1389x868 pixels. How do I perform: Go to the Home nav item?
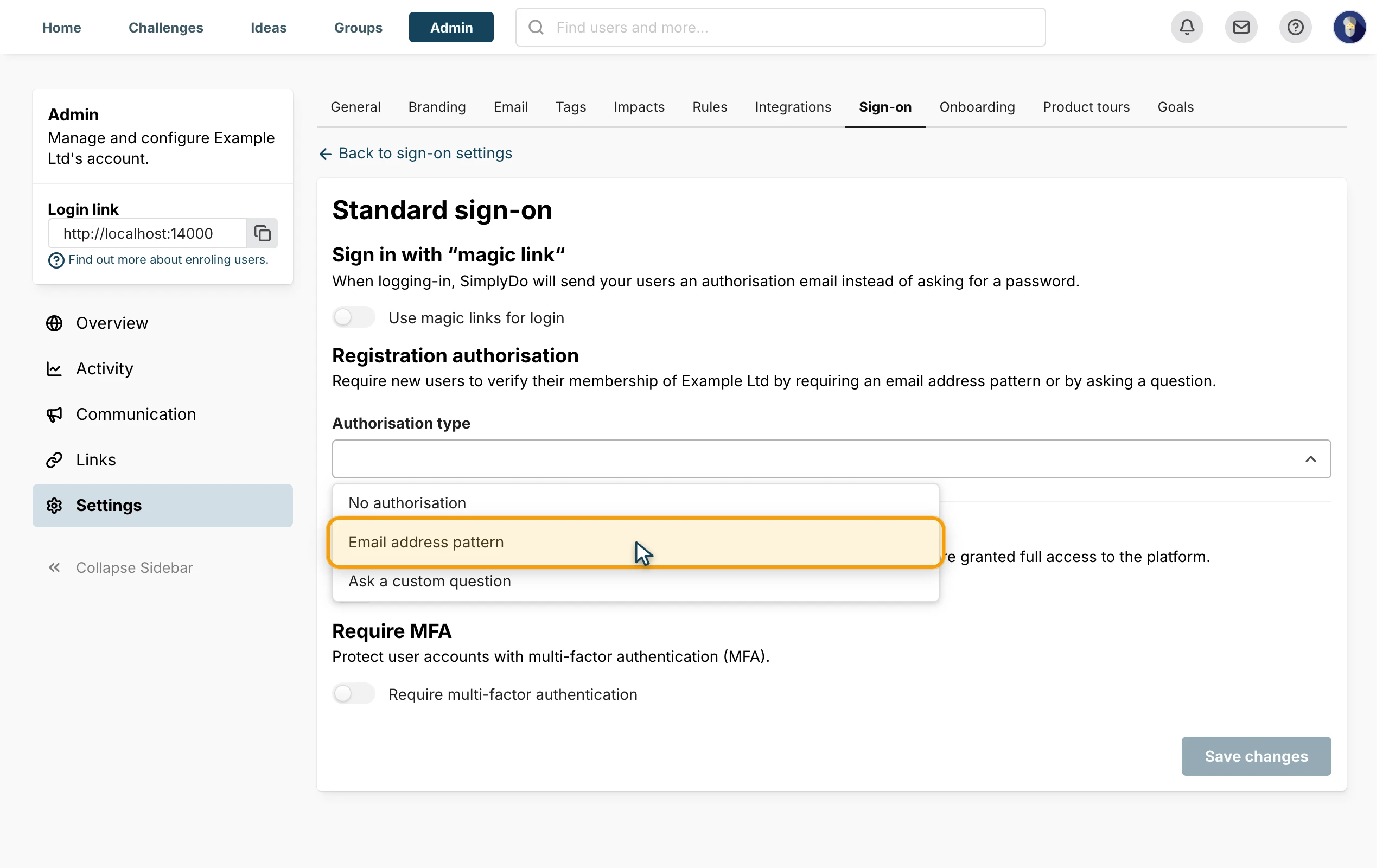coord(61,28)
